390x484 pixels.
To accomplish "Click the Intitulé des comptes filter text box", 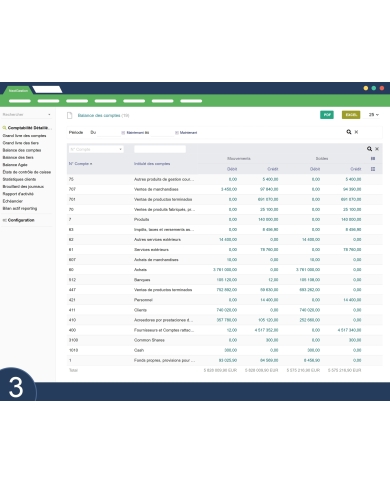I will [160, 149].
